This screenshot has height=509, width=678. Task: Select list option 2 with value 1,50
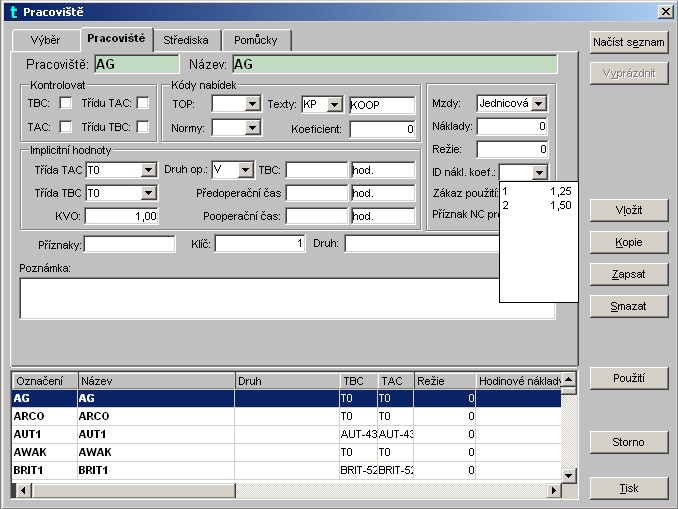point(538,205)
